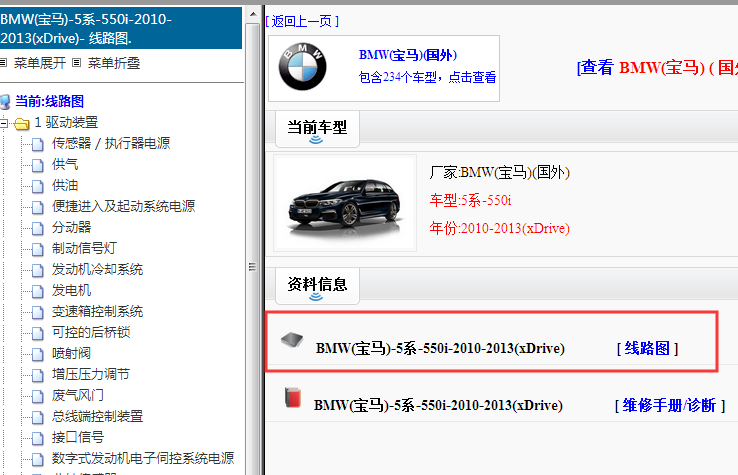The width and height of the screenshot is (738, 475).
Task: Open 传感器 / 执行器电源 tree entry
Action: click(111, 143)
